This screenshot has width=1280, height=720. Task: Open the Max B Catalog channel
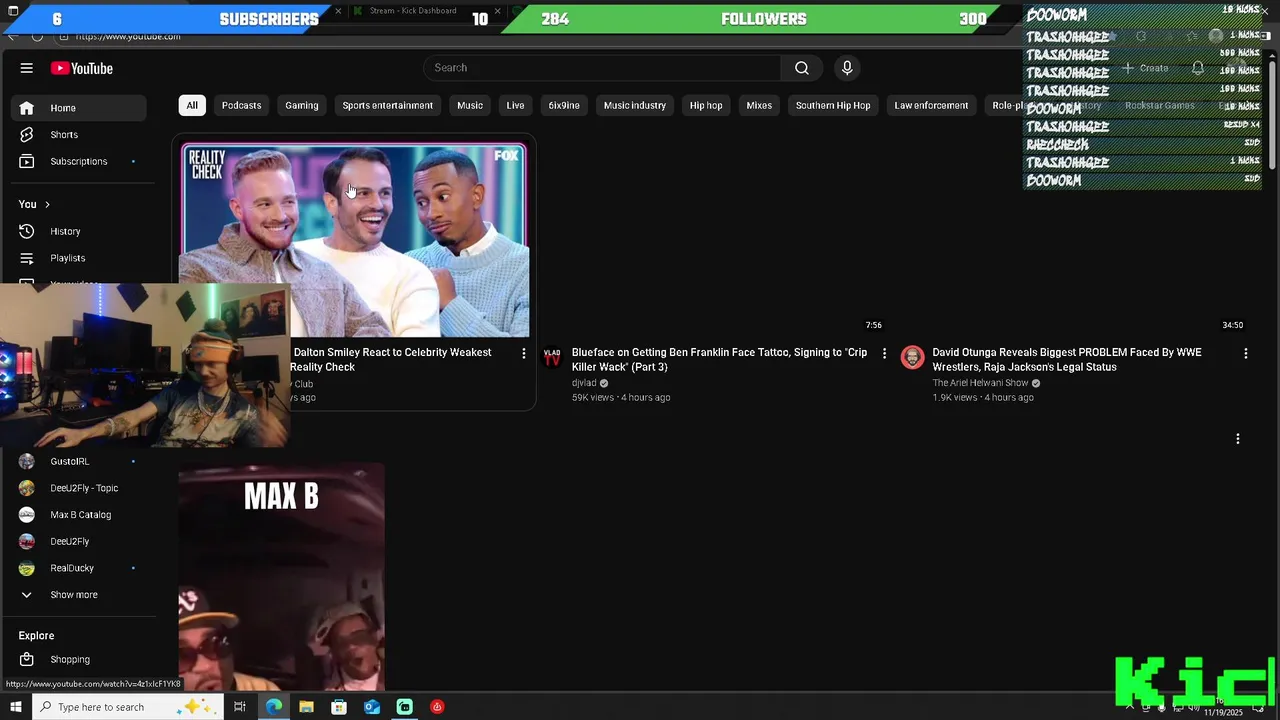pos(80,515)
